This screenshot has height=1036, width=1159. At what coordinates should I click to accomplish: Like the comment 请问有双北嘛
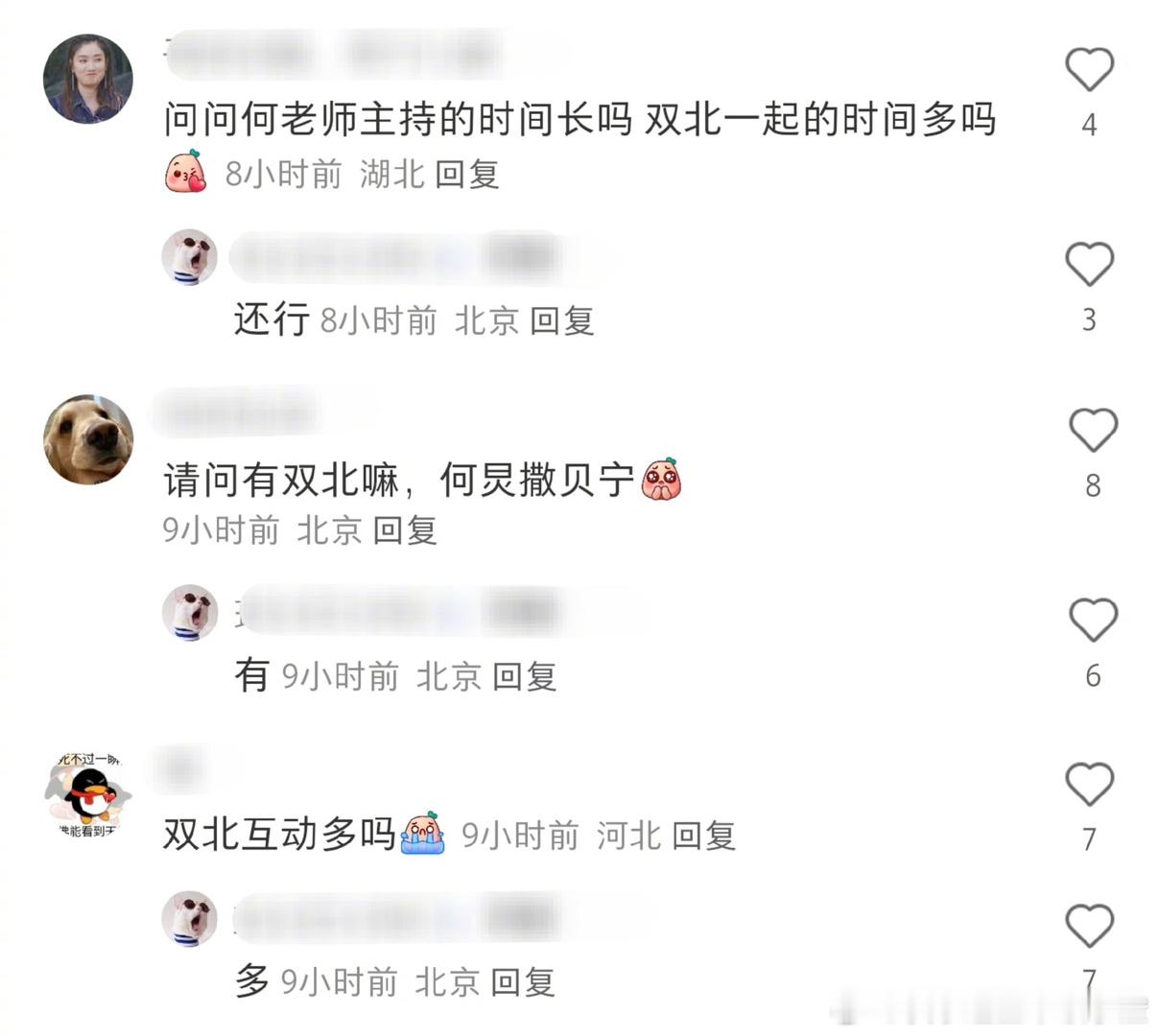coord(1093,430)
